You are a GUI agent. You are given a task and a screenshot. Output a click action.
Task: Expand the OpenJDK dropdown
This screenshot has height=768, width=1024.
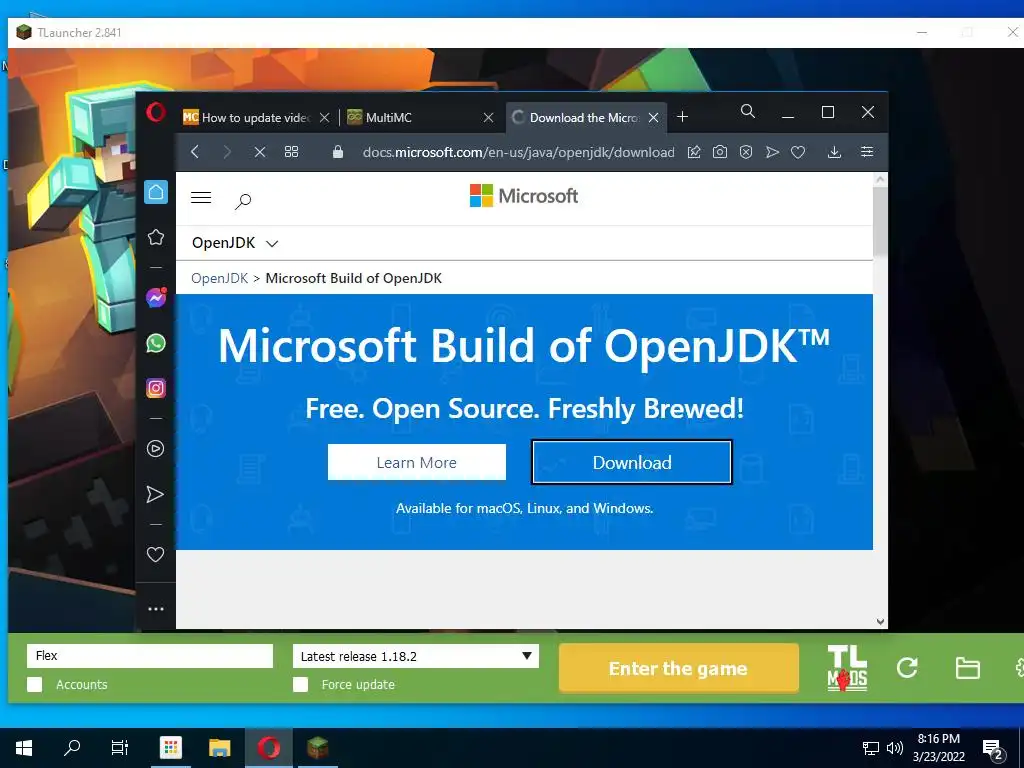tap(234, 243)
